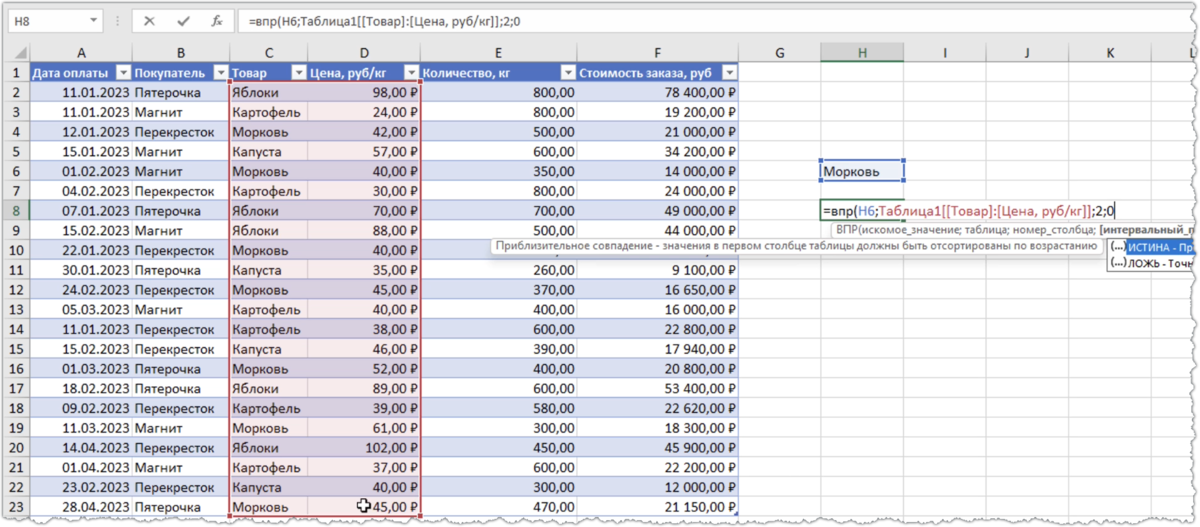Click date cell 28.04.2023
1200x527 pixels.
point(80,507)
